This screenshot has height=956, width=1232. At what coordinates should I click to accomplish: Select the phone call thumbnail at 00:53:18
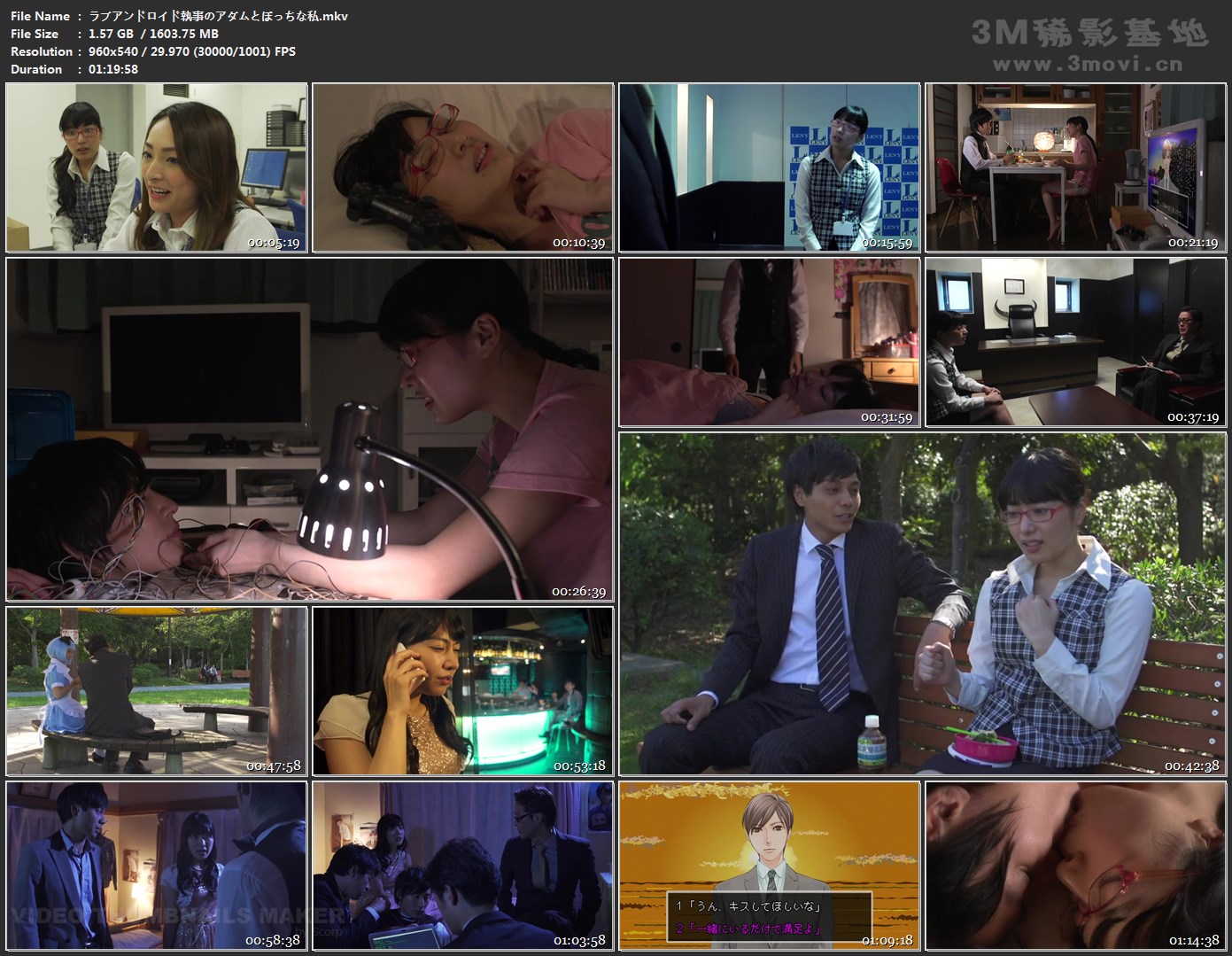click(461, 691)
